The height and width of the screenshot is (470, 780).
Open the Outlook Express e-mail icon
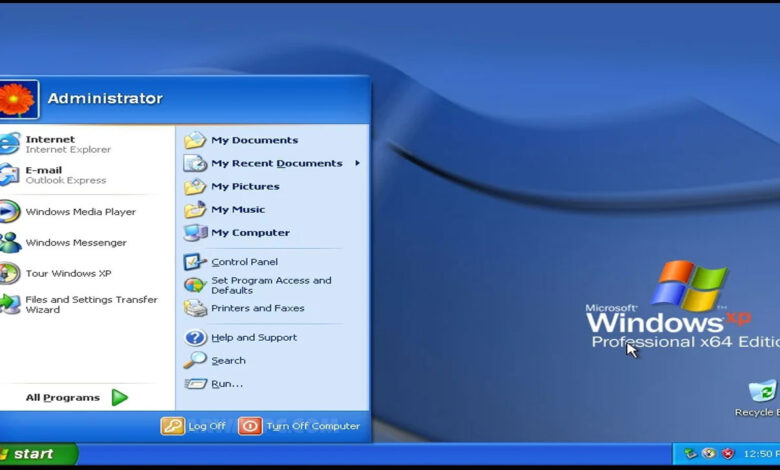[9, 175]
